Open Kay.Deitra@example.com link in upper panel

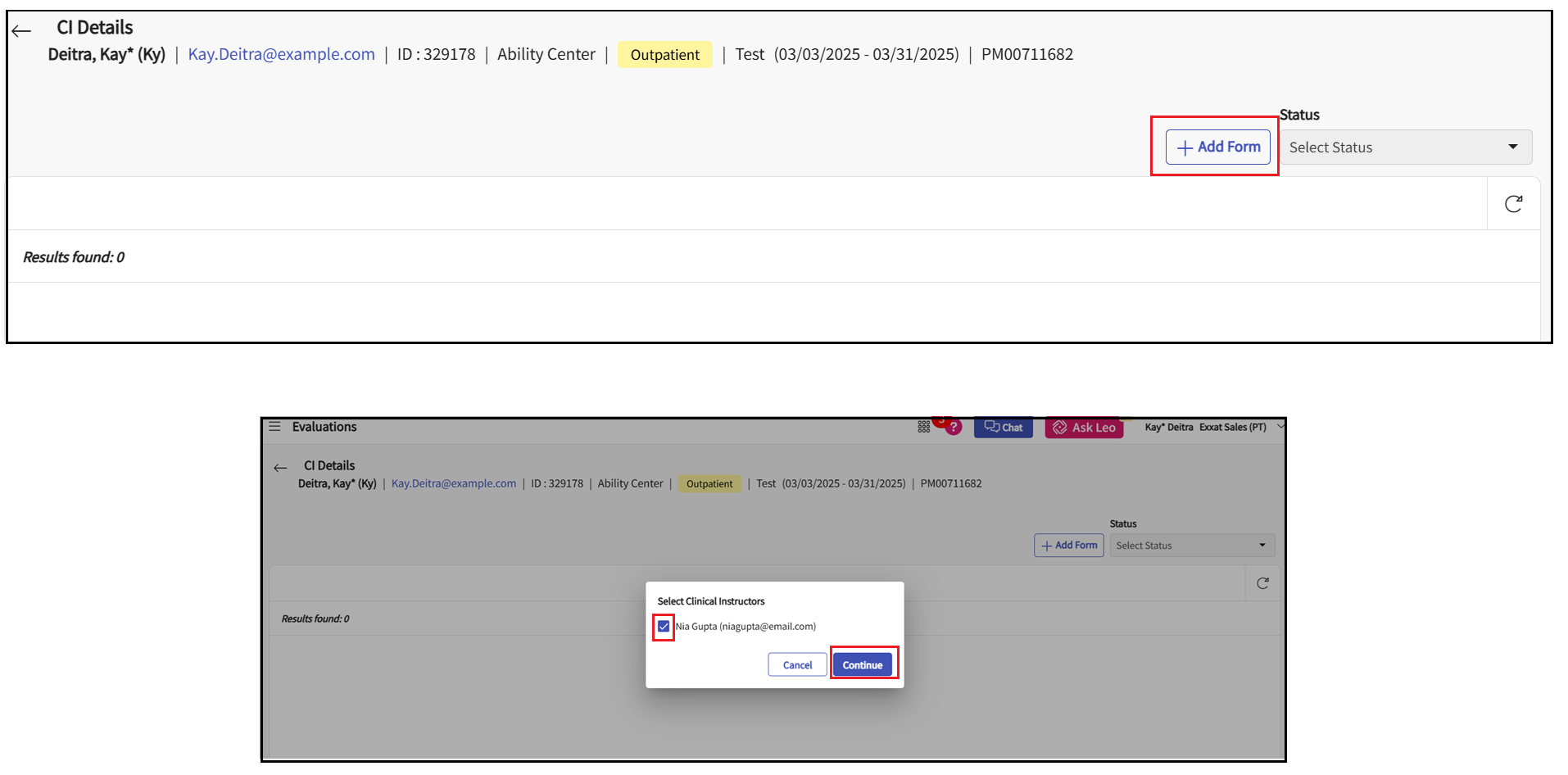(x=281, y=55)
